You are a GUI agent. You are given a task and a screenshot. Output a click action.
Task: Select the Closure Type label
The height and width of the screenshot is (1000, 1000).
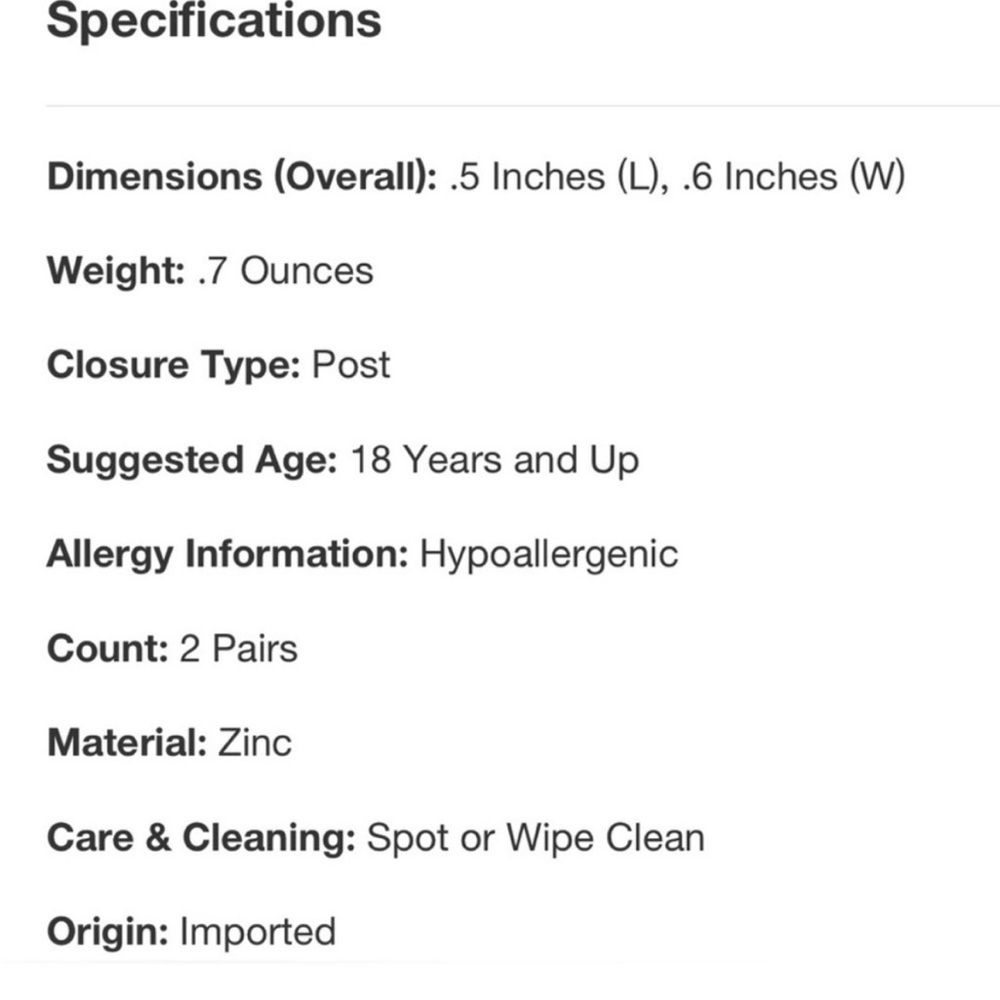click(x=173, y=366)
